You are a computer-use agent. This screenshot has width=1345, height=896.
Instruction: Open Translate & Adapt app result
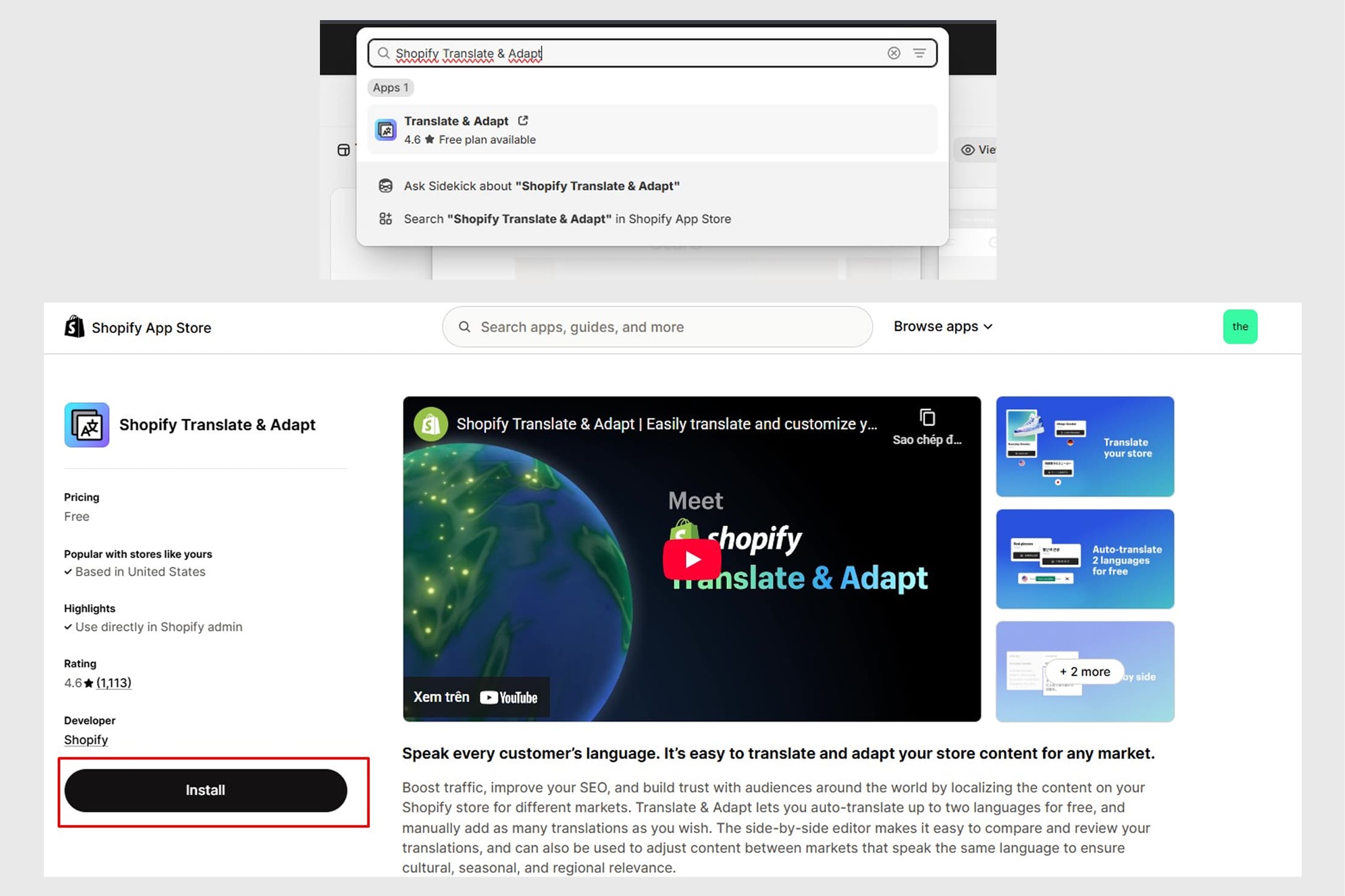(652, 130)
